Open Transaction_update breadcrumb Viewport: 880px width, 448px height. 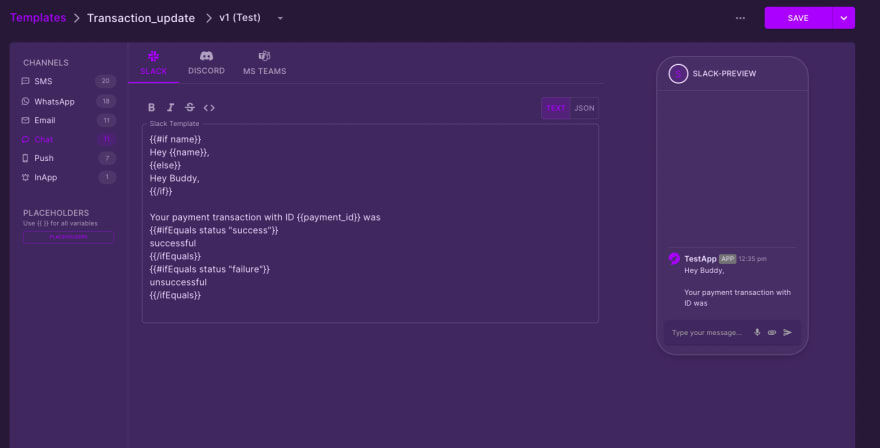[141, 18]
